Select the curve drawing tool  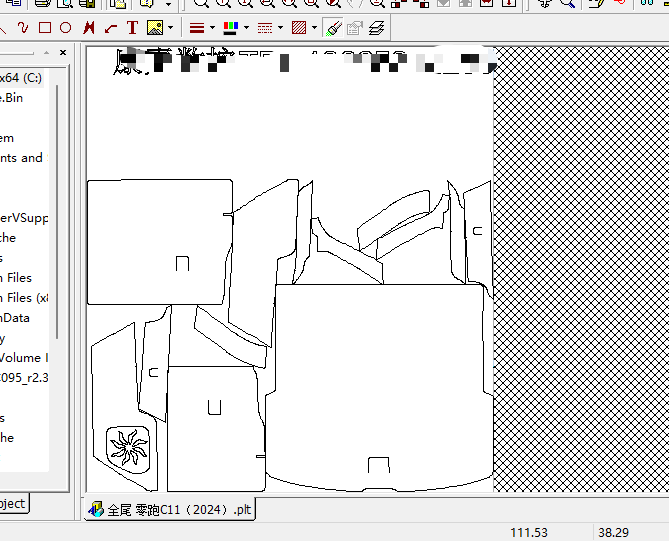22,28
